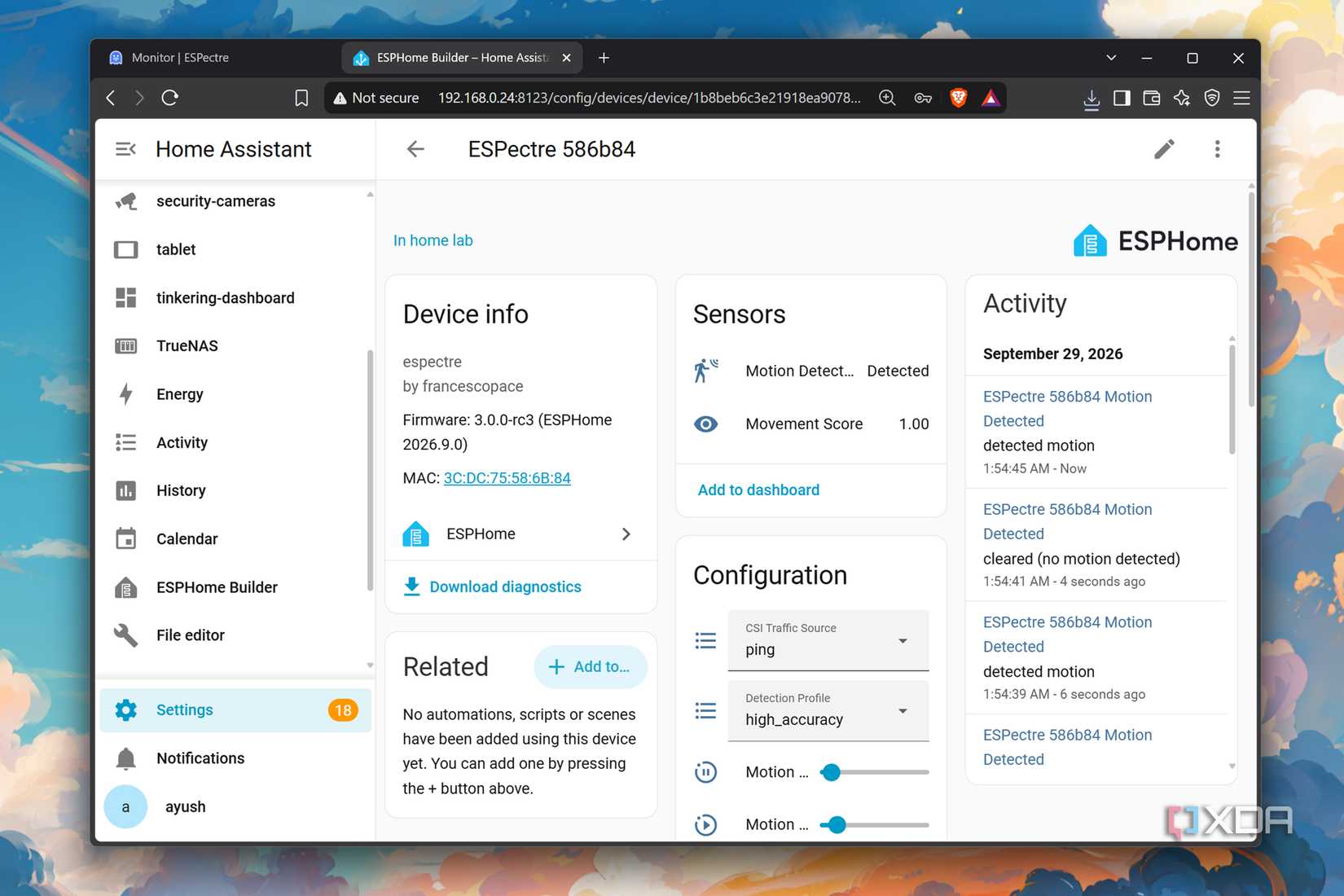Click the second Motion slider handle
Screen dimensions: 1344x896
tap(837, 825)
